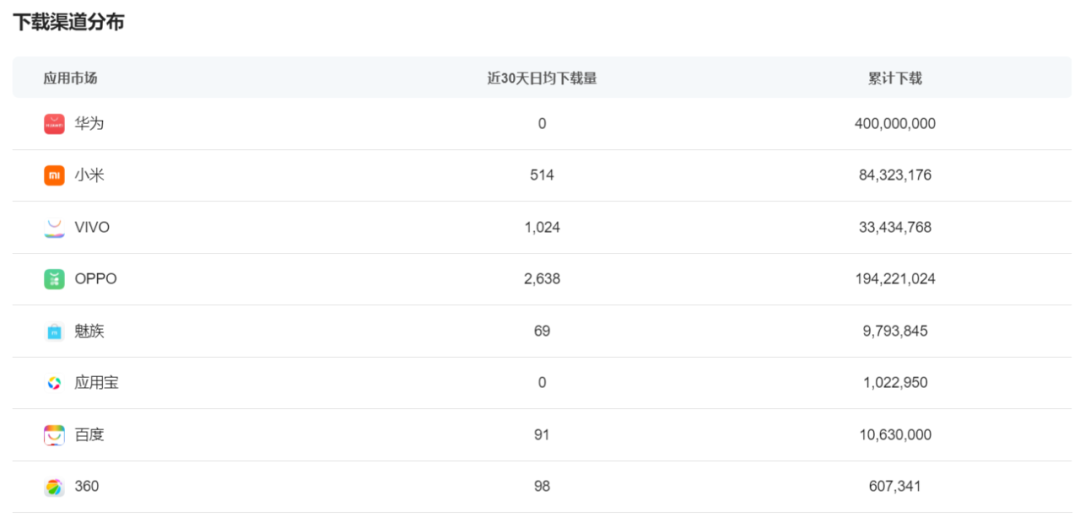The width and height of the screenshot is (1080, 528).
Task: Click Huawei's cumulative downloads 400,000,000
Action: point(895,124)
